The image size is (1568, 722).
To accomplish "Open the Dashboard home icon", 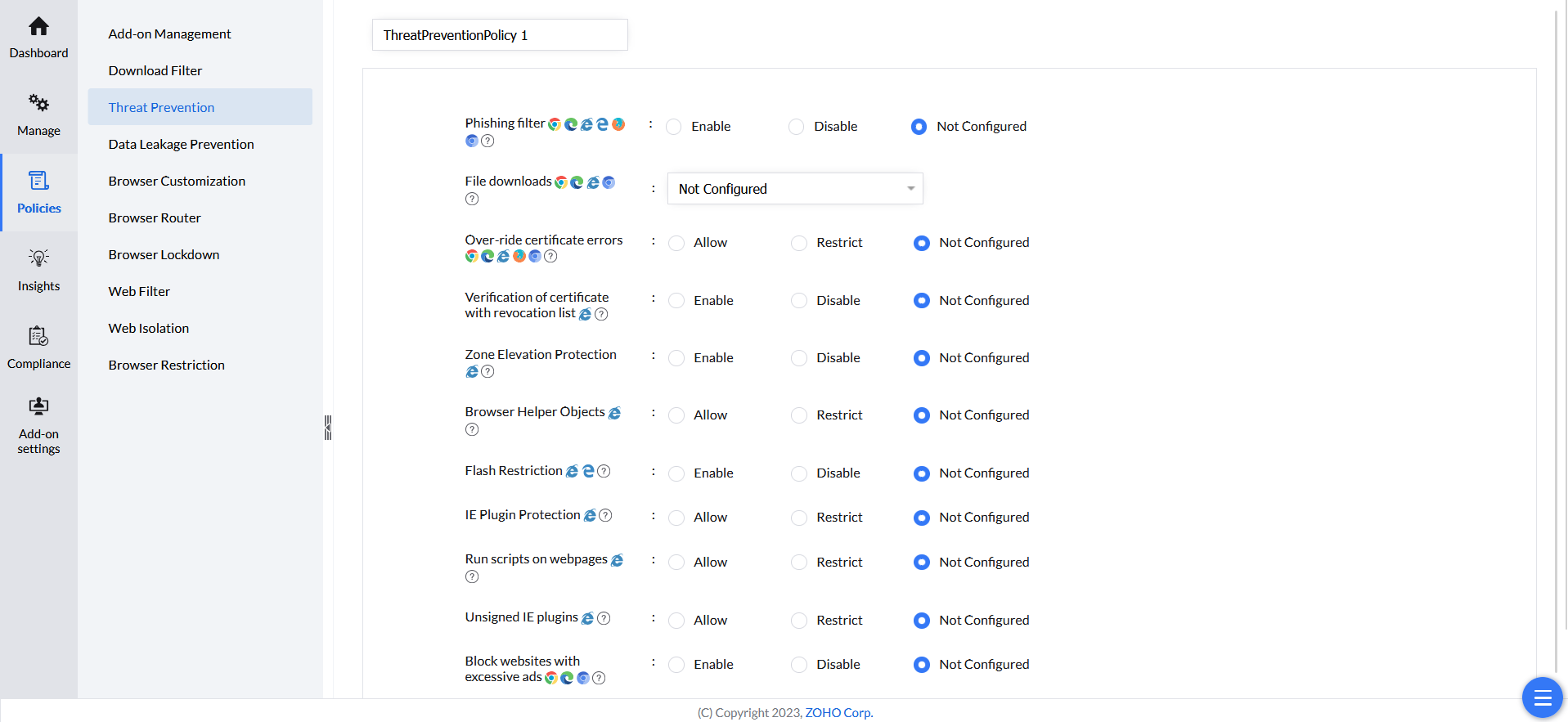I will [38, 27].
